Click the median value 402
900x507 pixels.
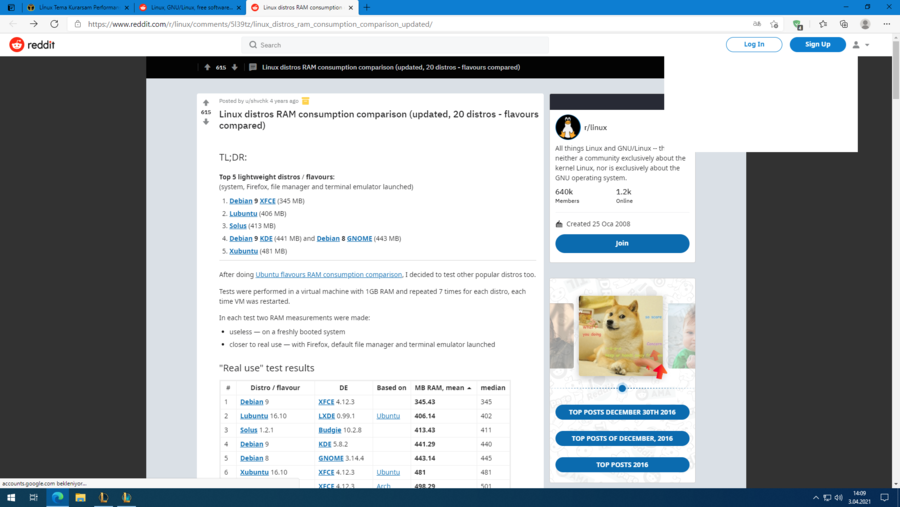[x=486, y=416]
